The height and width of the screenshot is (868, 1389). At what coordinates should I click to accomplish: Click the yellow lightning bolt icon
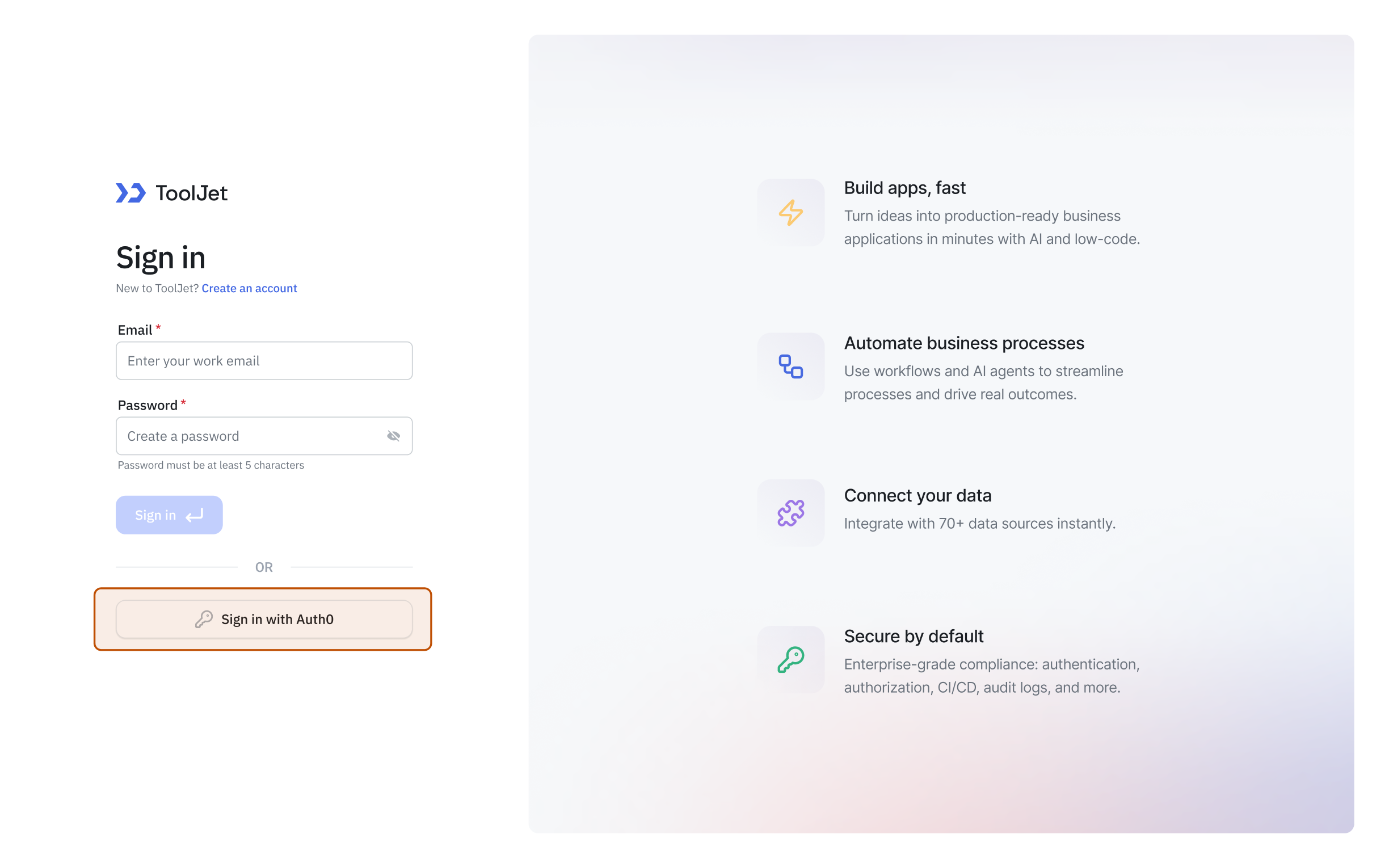[791, 213]
